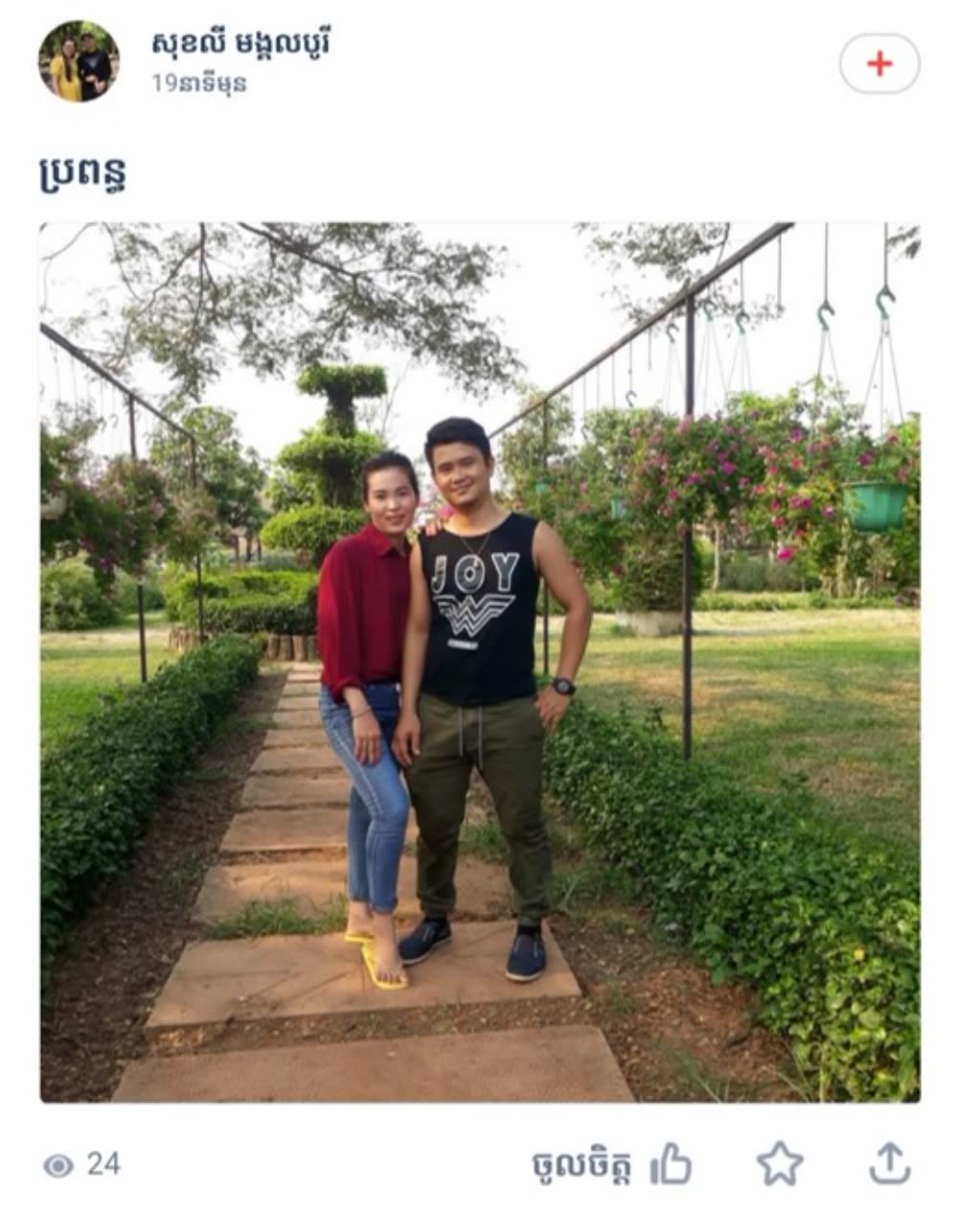Image resolution: width=958 pixels, height=1232 pixels.
Task: Select the caption text ប្រពន្ធ
Action: point(83,174)
